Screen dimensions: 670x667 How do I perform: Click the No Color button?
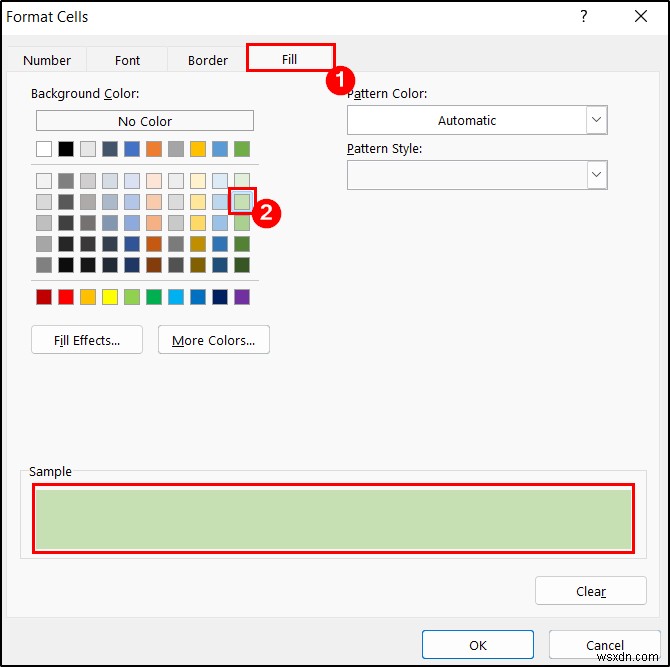[x=145, y=121]
